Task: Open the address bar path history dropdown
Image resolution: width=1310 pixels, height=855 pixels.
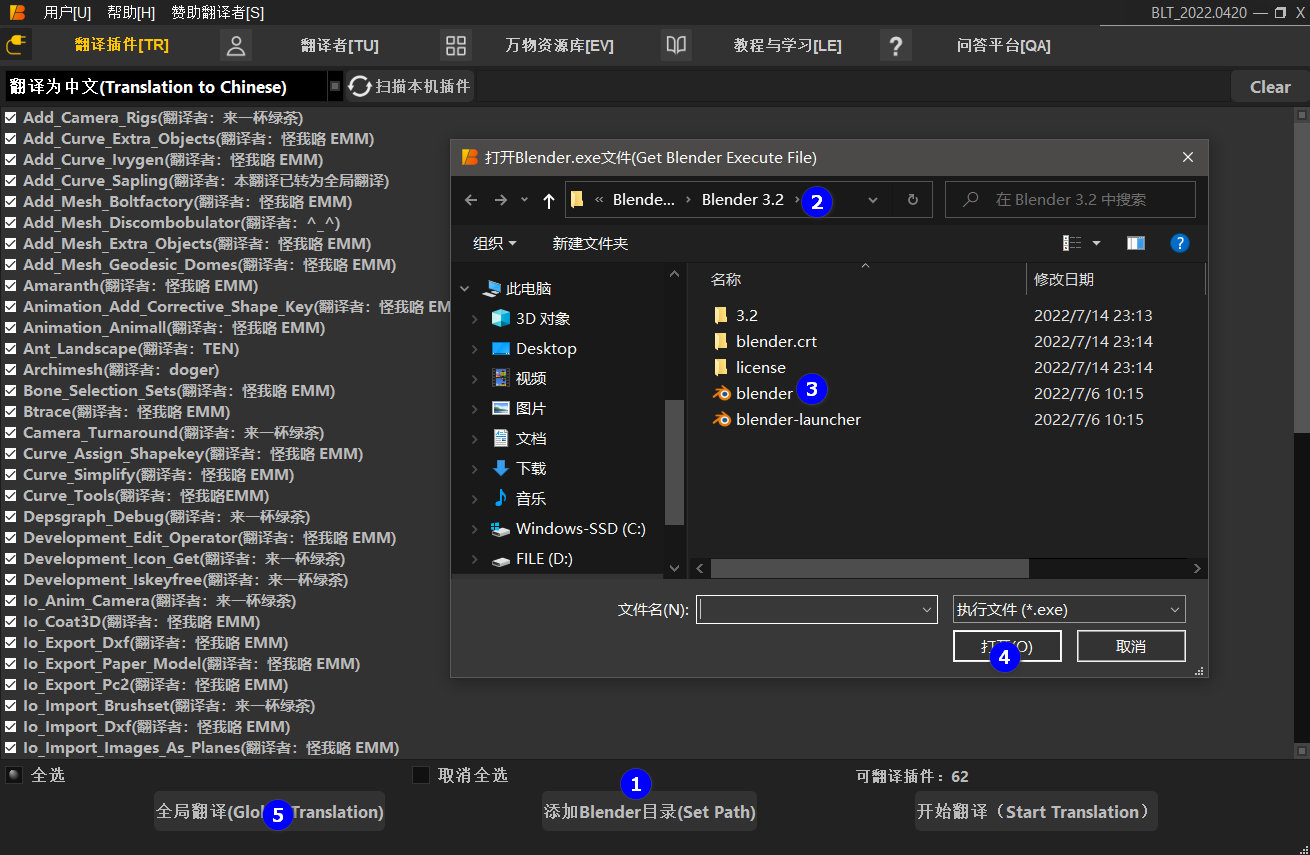Action: coord(873,200)
